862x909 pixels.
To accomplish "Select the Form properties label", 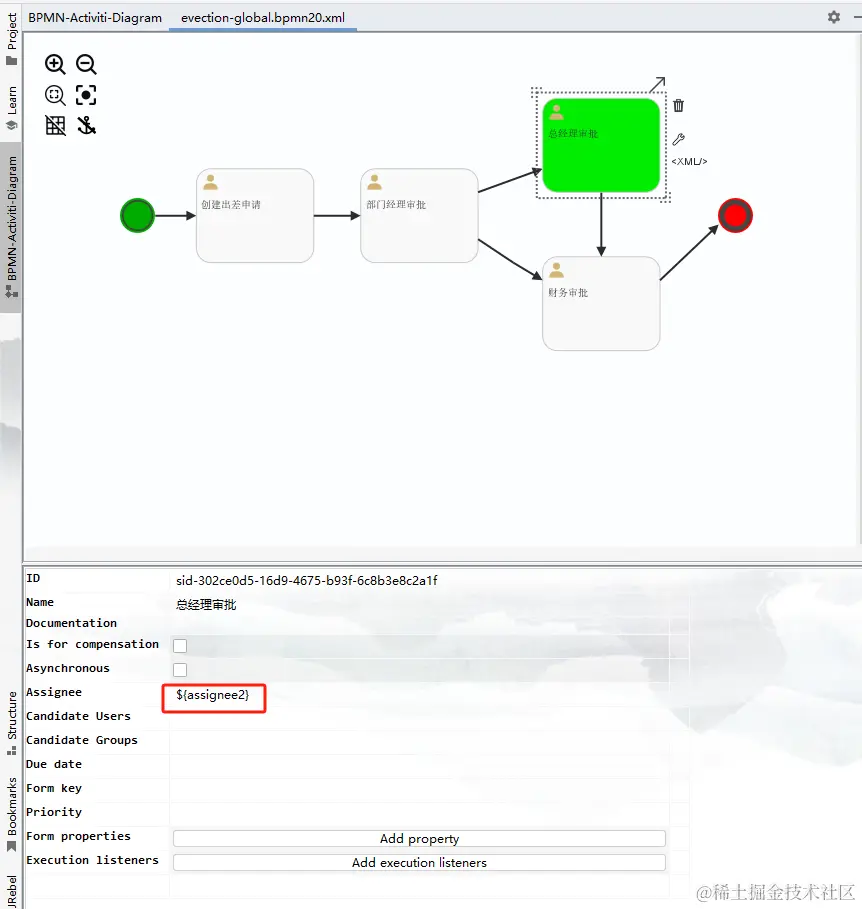I will click(78, 837).
